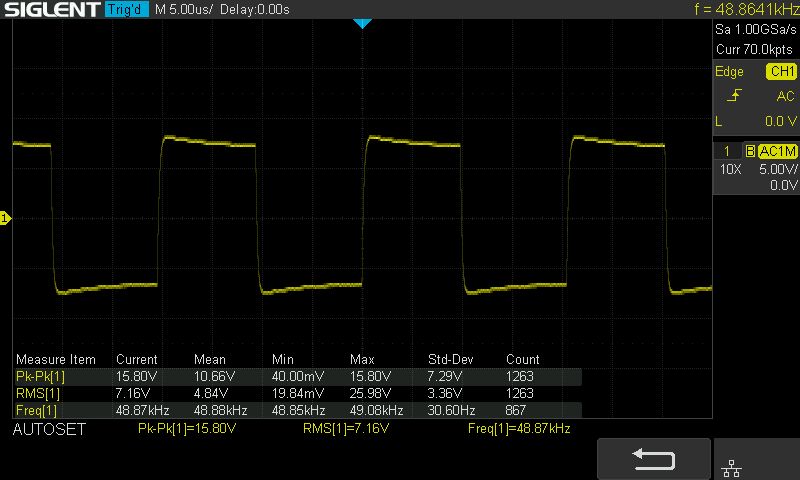The height and width of the screenshot is (480, 800).
Task: Click the Count column header
Action: pyautogui.click(x=522, y=359)
